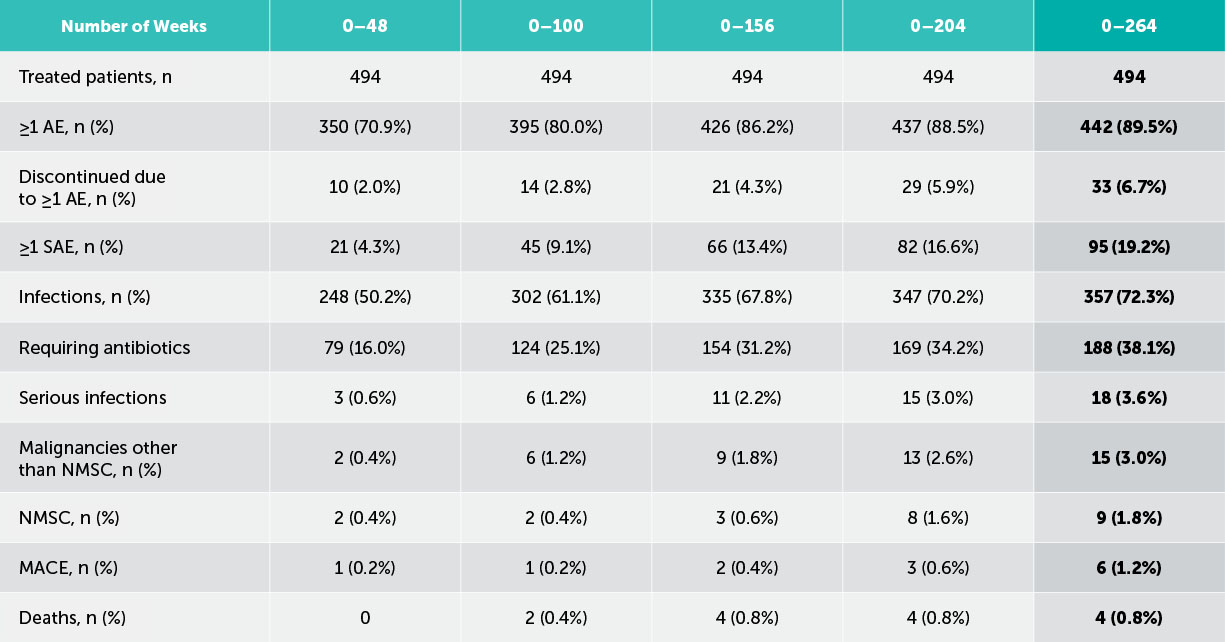Image resolution: width=1225 pixels, height=642 pixels.
Task: Click the highlighted 0–264 column header
Action: (1128, 26)
